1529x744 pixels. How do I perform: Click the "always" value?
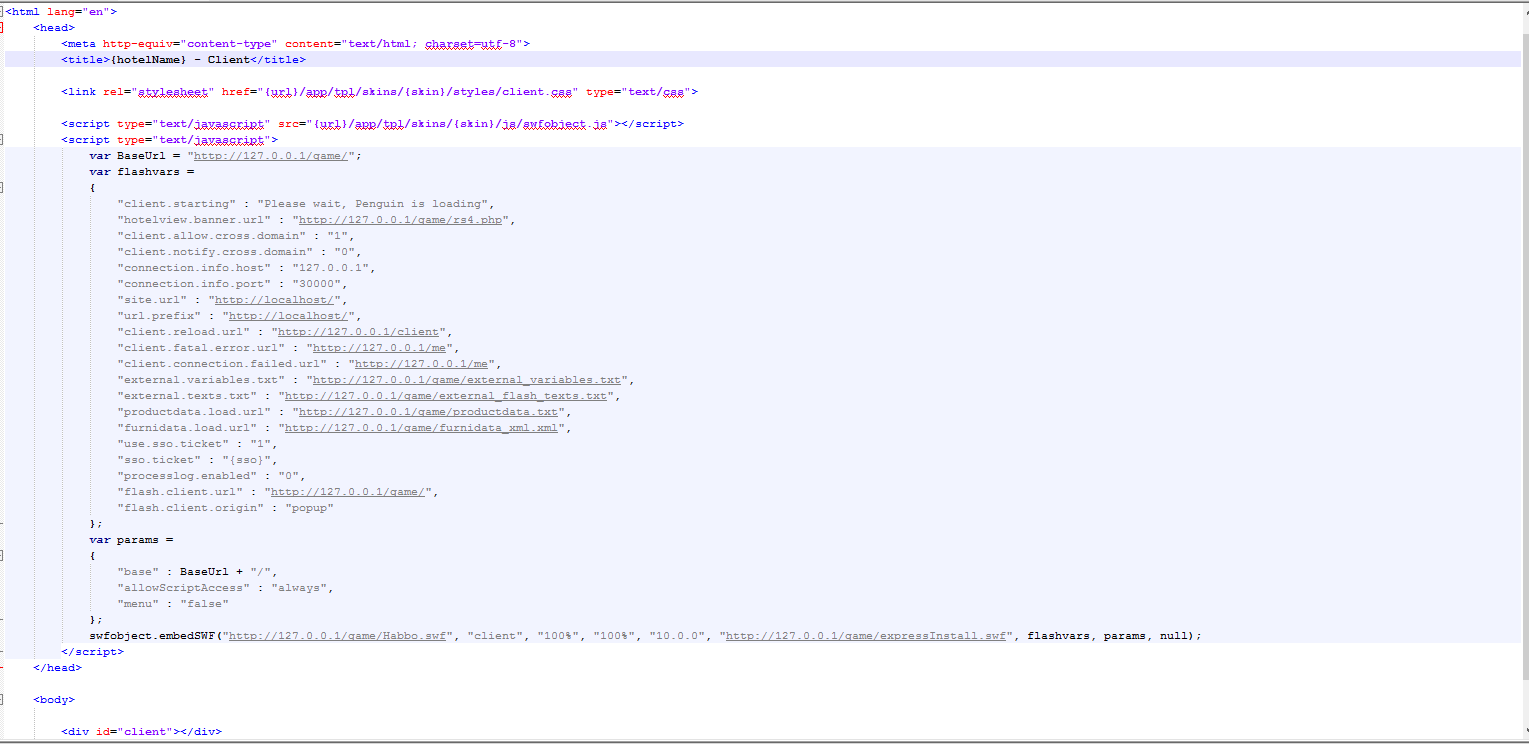299,588
